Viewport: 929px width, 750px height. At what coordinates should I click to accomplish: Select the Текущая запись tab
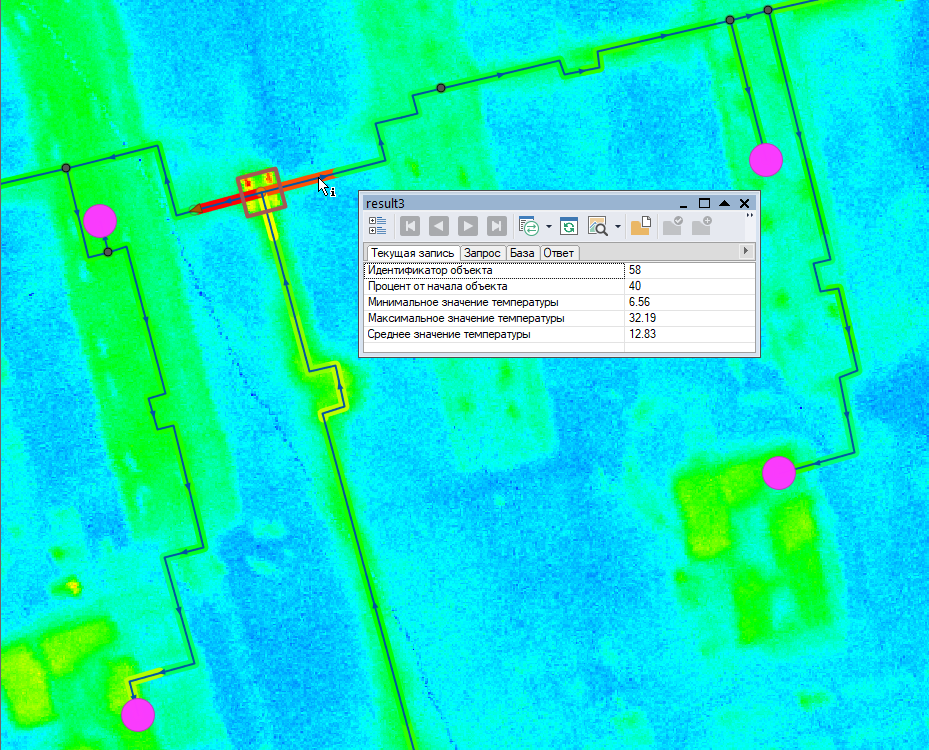412,253
